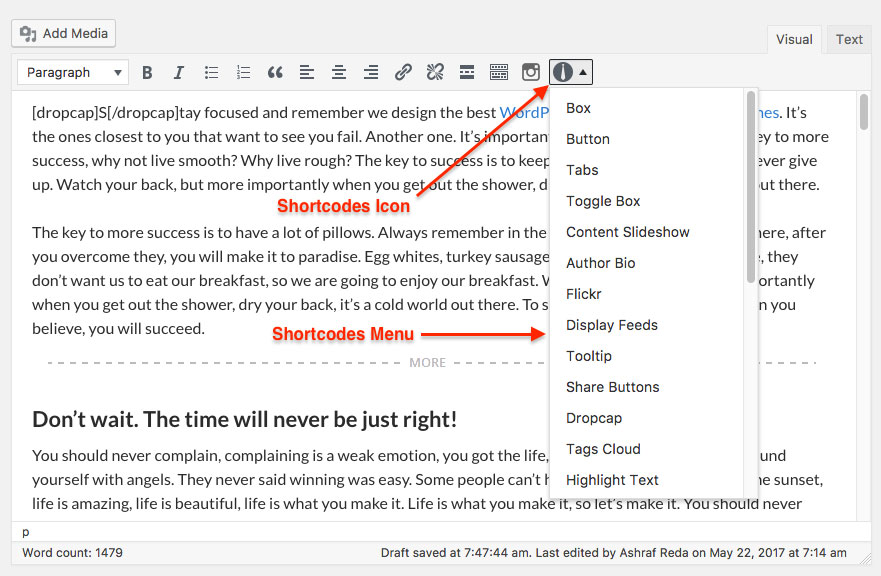Screen dimensions: 881x576
Task: Insert a bulleted list
Action: (211, 72)
